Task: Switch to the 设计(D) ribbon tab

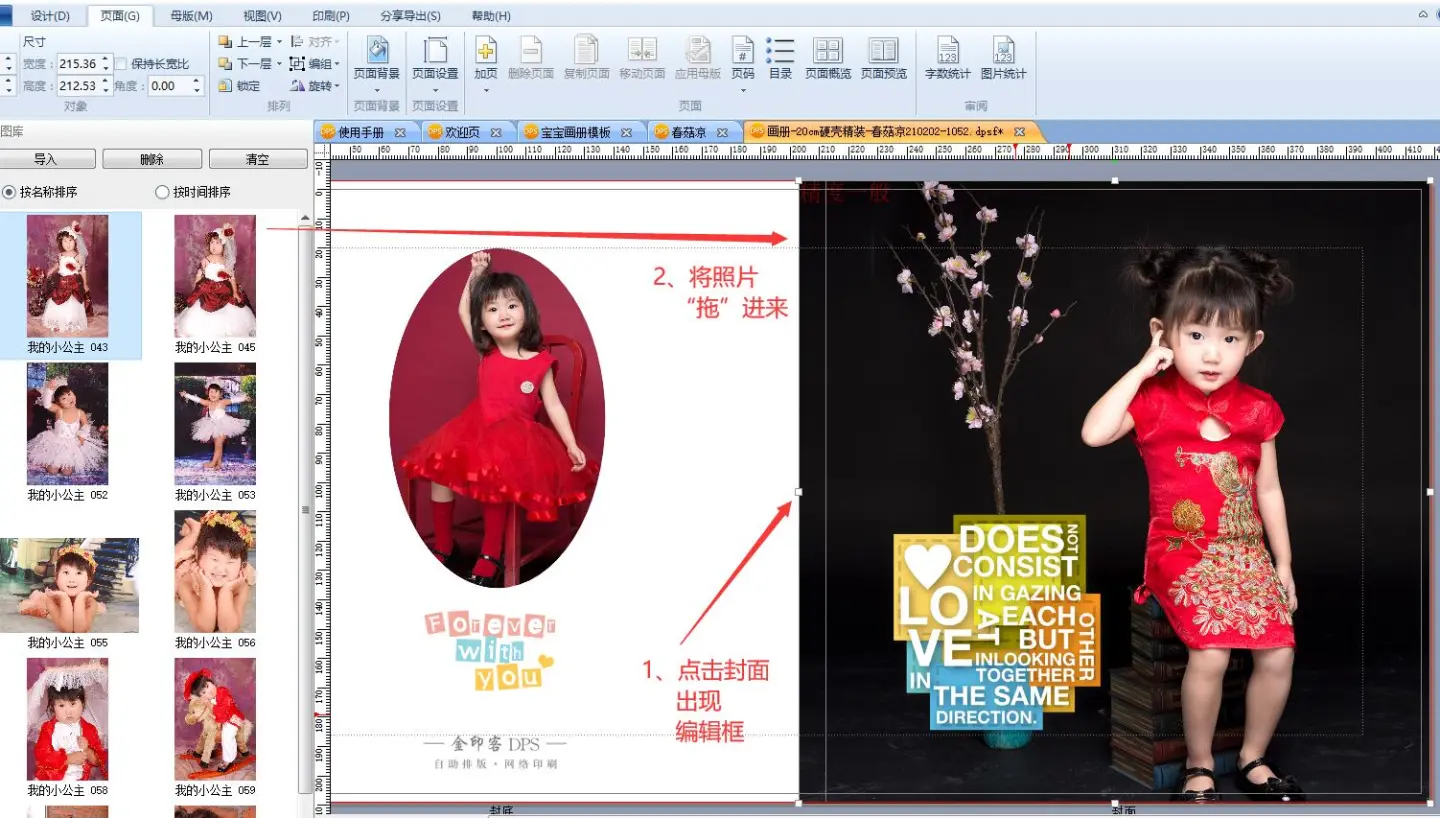Action: [x=50, y=16]
